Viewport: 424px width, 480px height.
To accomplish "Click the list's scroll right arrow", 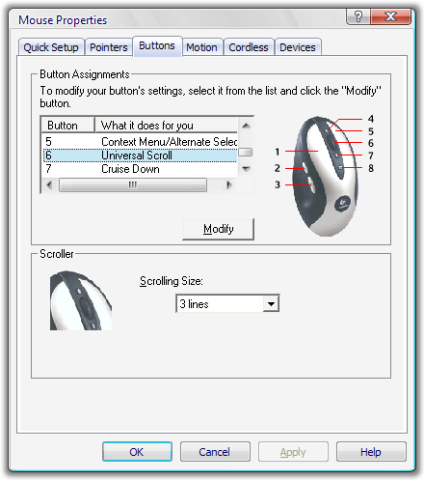I will pyautogui.click(x=229, y=185).
